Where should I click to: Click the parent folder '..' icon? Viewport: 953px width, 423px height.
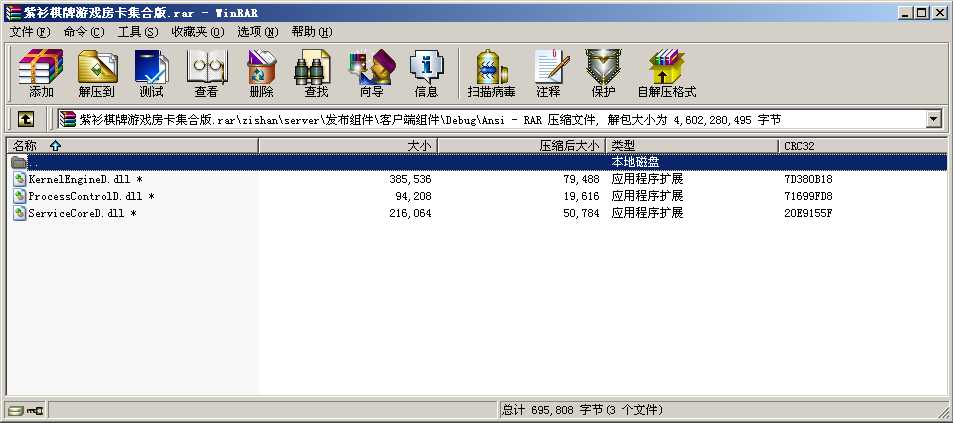coord(19,162)
